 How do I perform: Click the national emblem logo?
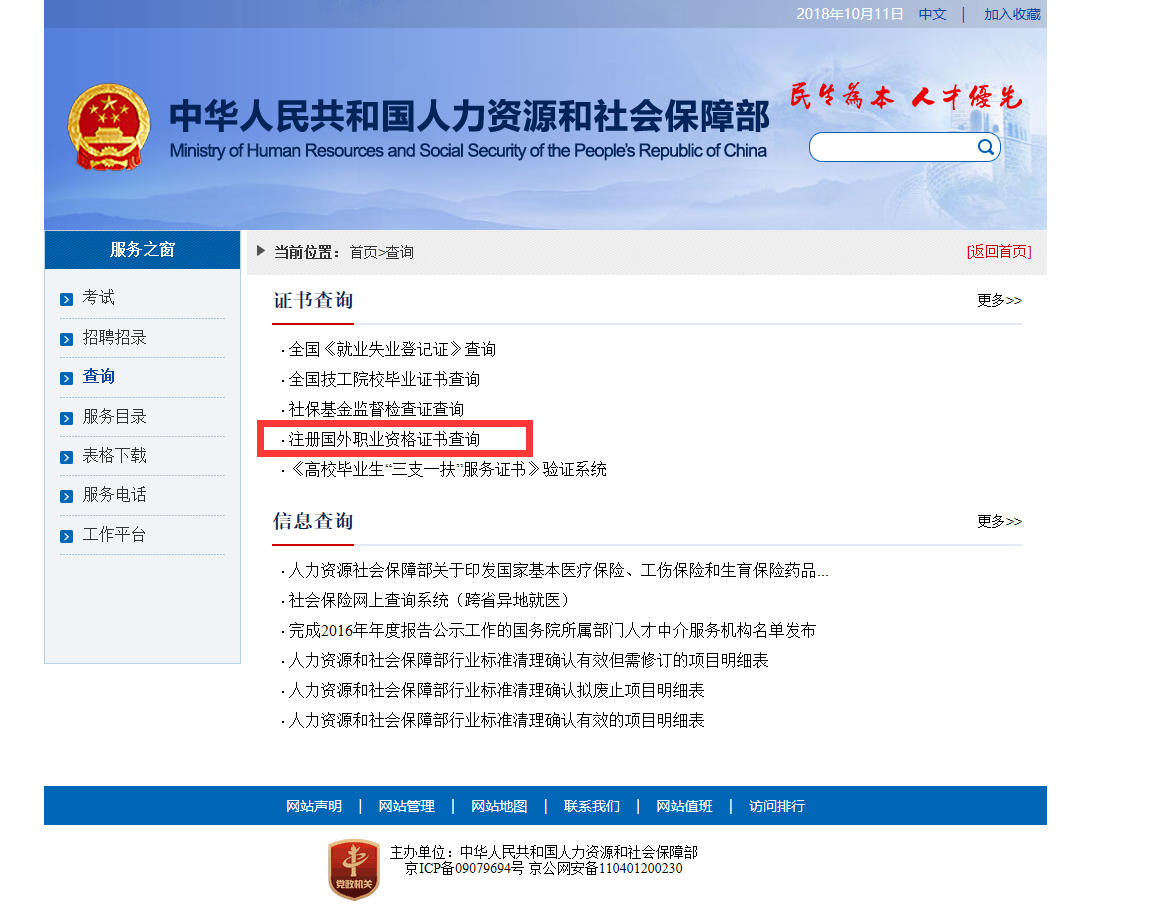108,126
